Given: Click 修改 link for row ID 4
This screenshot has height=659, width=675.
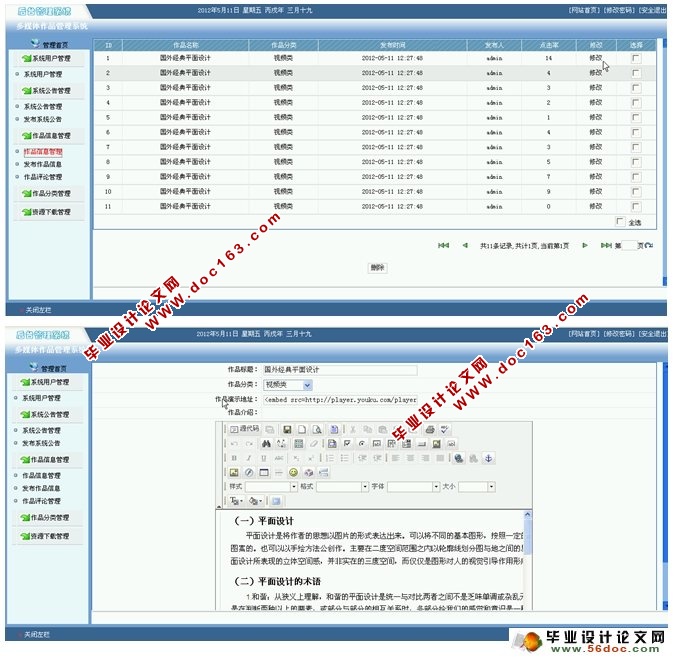Looking at the screenshot, I should pyautogui.click(x=595, y=102).
